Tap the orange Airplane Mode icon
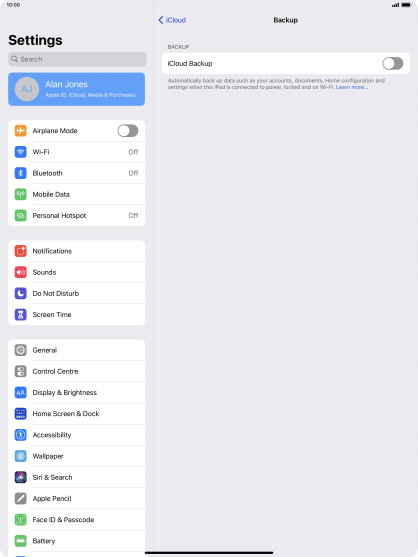Viewport: 418px width, 557px height. coord(21,131)
